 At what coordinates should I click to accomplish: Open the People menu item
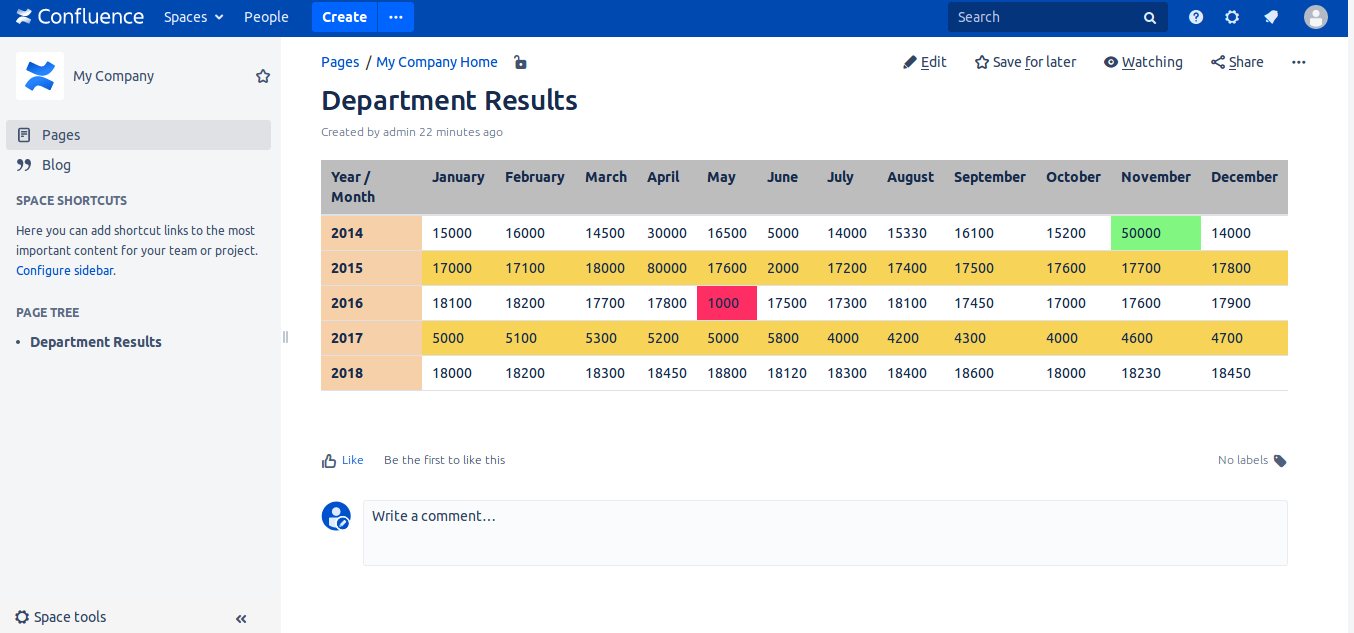[x=266, y=17]
